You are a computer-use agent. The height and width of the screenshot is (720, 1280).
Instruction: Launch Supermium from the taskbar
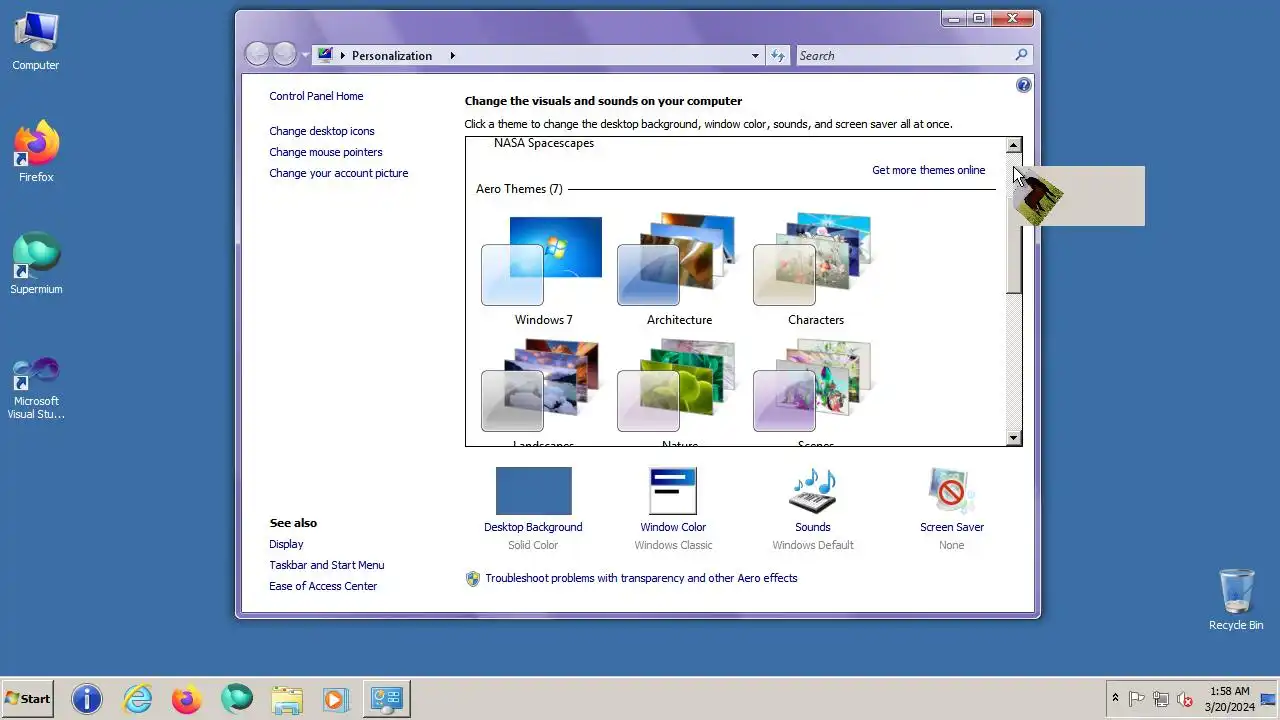(236, 699)
